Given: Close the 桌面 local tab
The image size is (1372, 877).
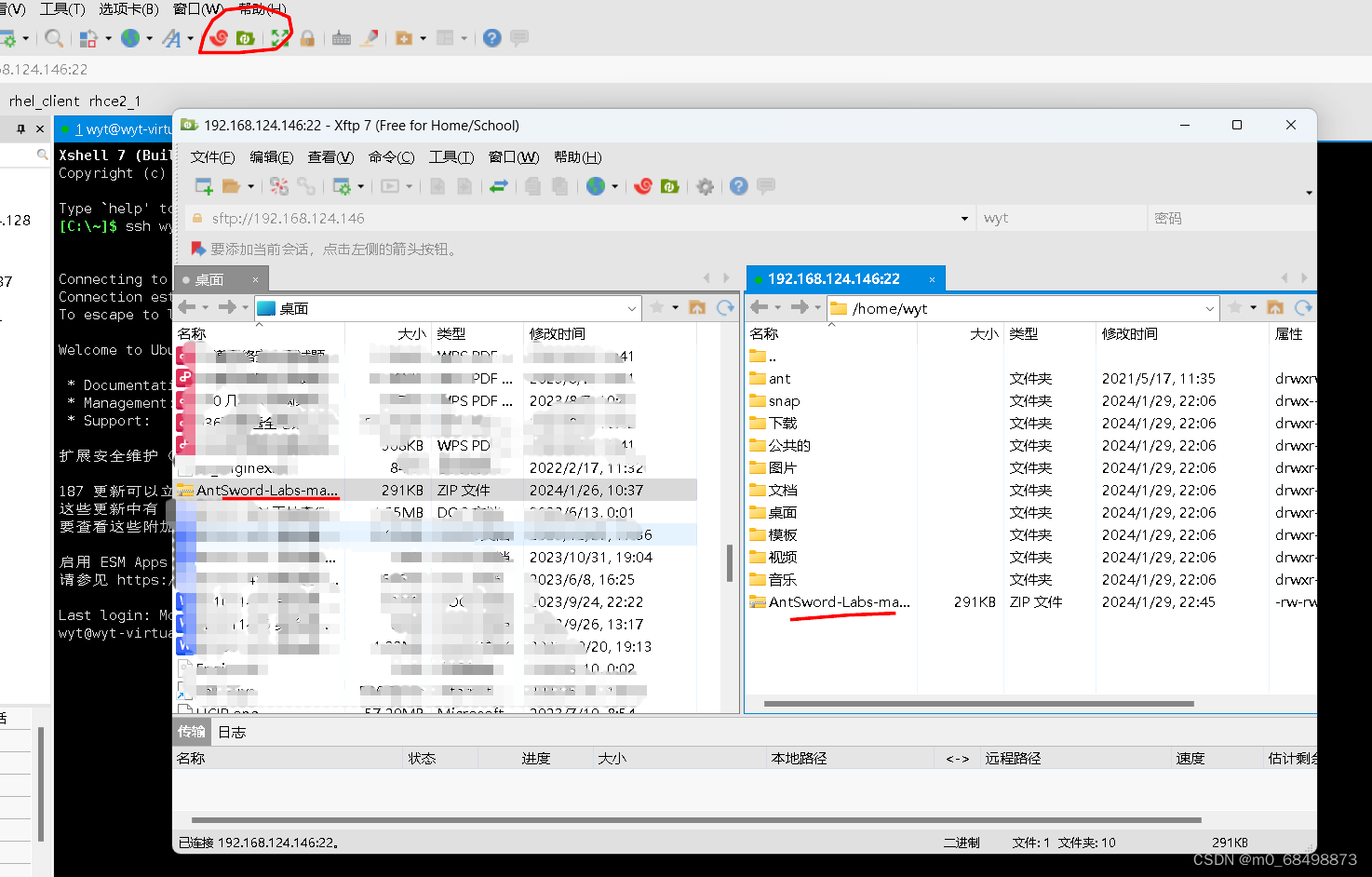Looking at the screenshot, I should [x=255, y=279].
